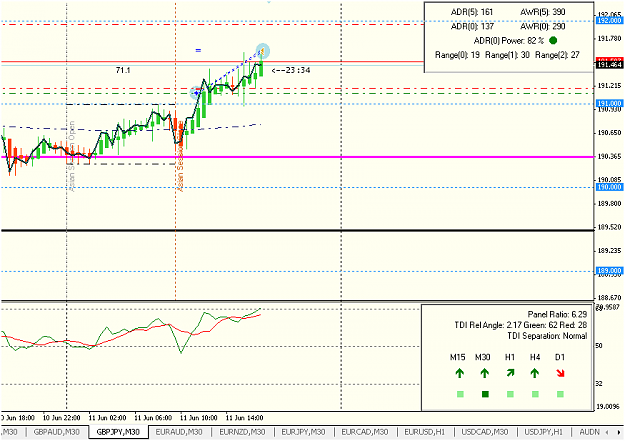Click the 191.780 price scale value
625x441 pixels.
click(609, 38)
